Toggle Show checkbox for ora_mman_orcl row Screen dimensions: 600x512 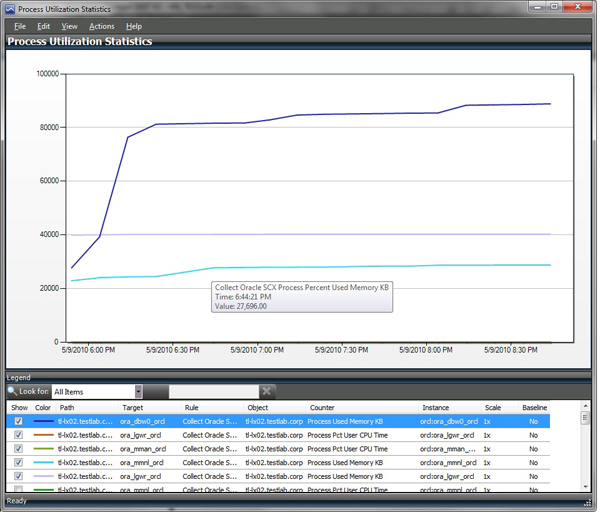18,450
